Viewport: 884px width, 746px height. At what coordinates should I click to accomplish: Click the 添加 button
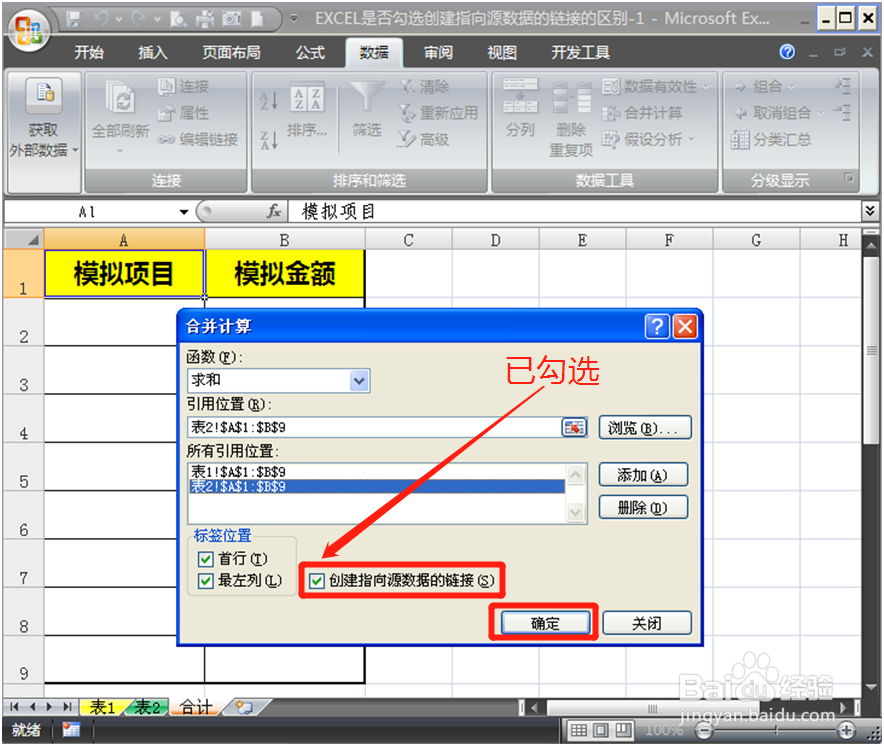(x=643, y=474)
